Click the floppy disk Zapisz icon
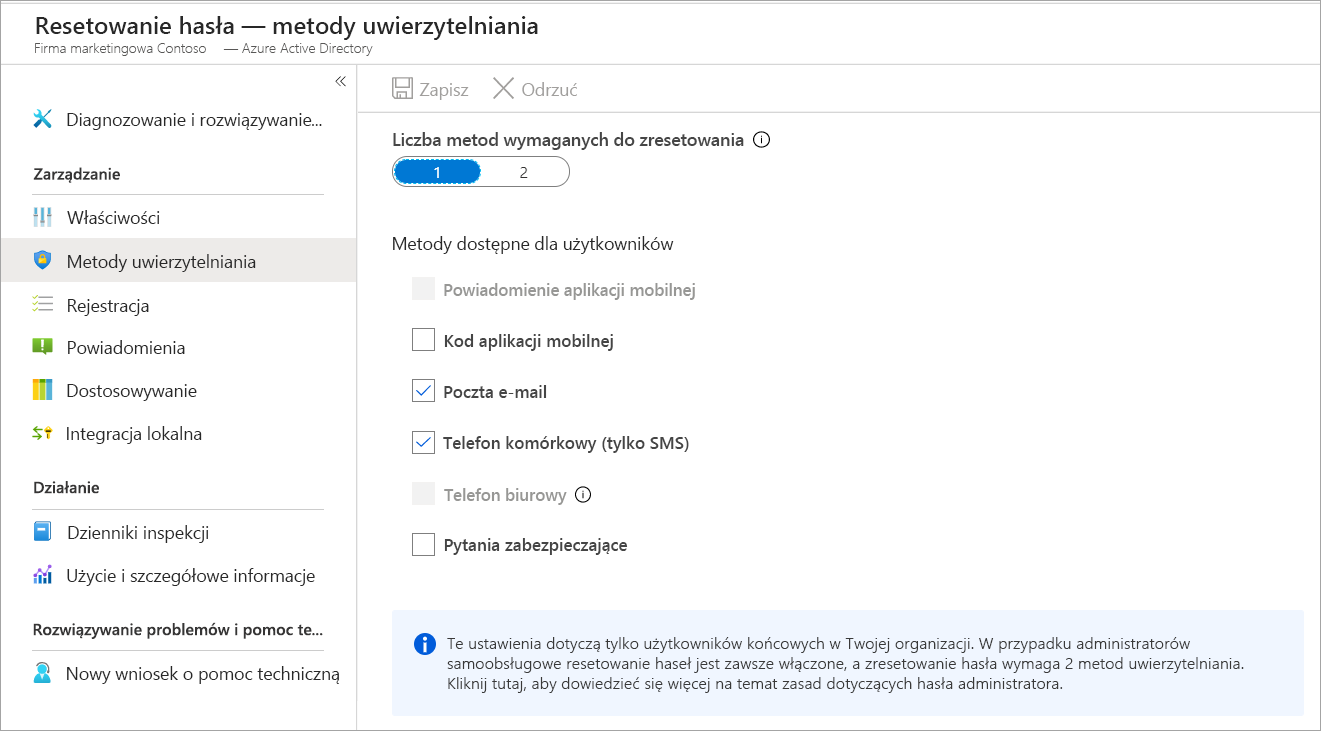Screen dimensions: 1321x731 402,89
